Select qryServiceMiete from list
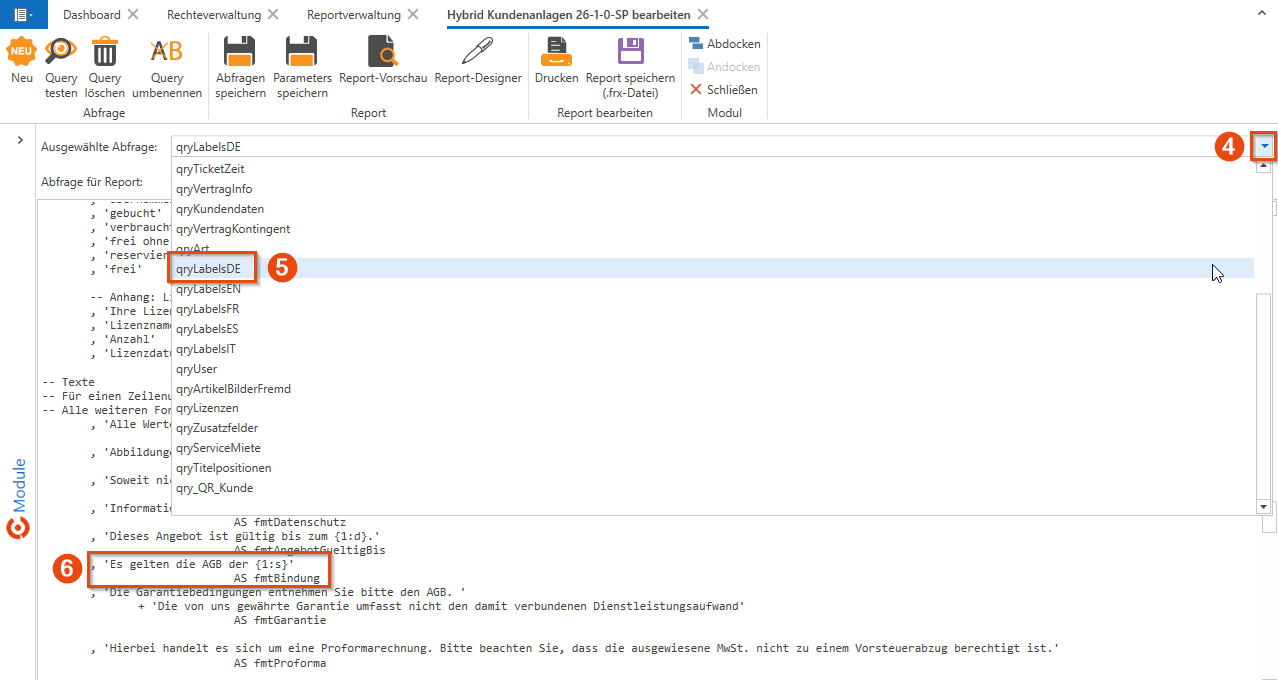 coord(713,448)
